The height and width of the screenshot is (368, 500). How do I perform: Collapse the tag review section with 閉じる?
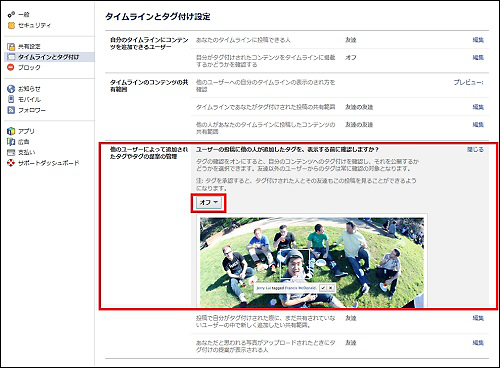tap(475, 150)
